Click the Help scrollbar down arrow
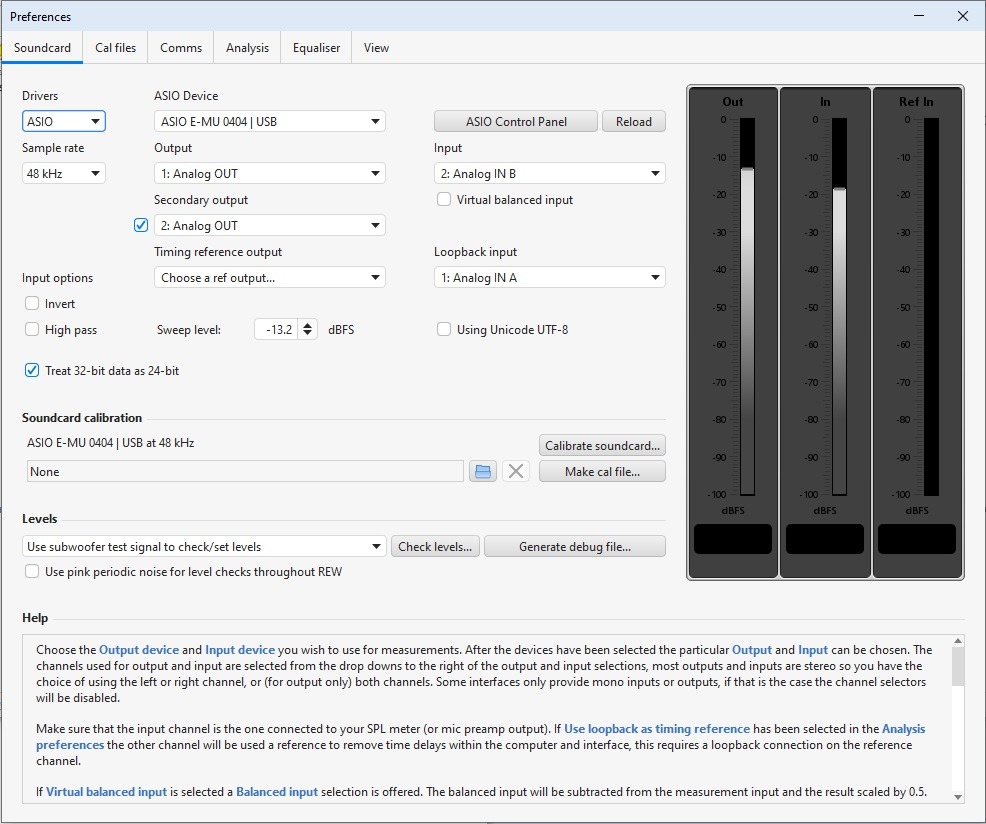Viewport: 986px width, 824px height. coord(958,796)
